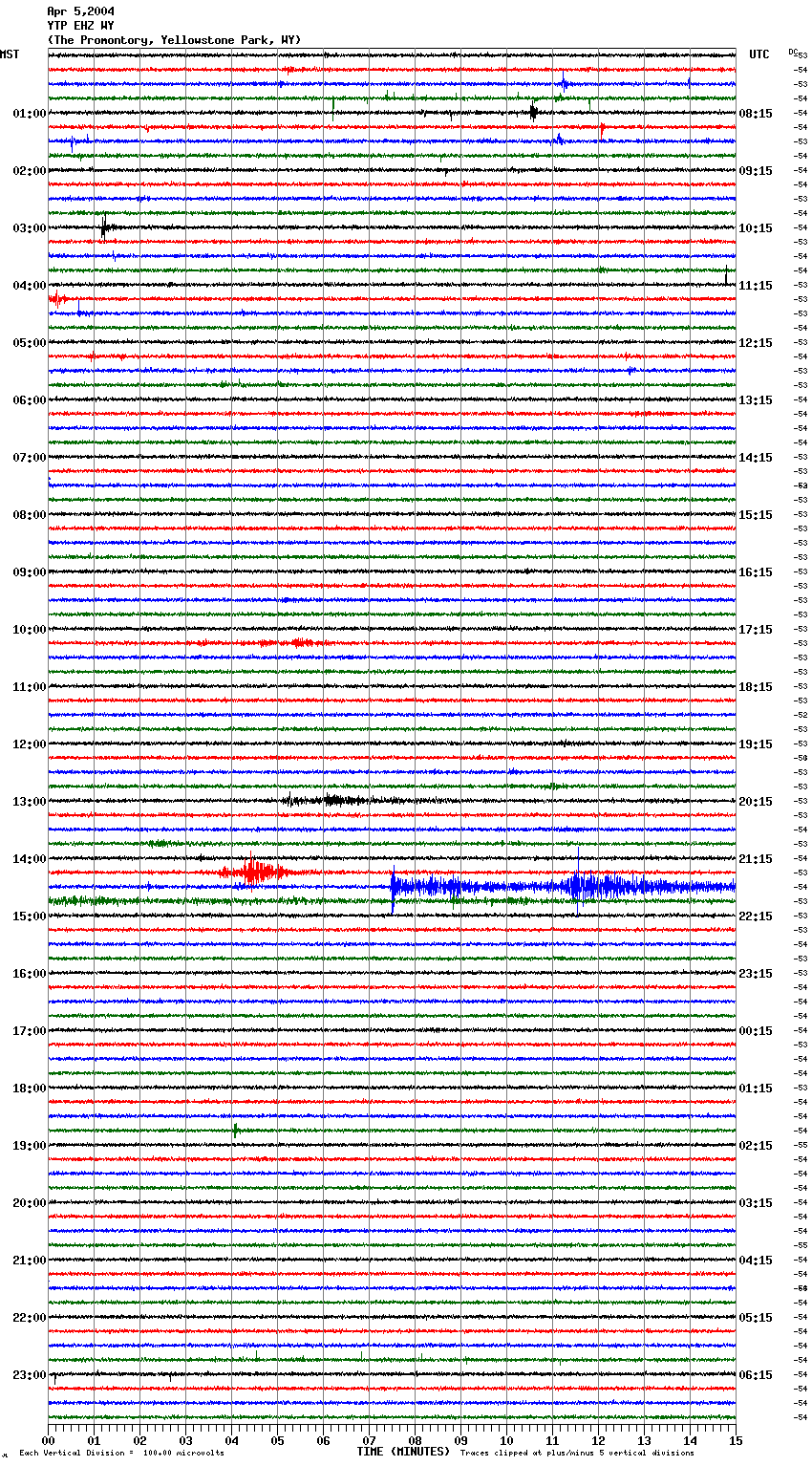Click the UTC time zone label
The image size is (812, 1466).
pos(759,54)
